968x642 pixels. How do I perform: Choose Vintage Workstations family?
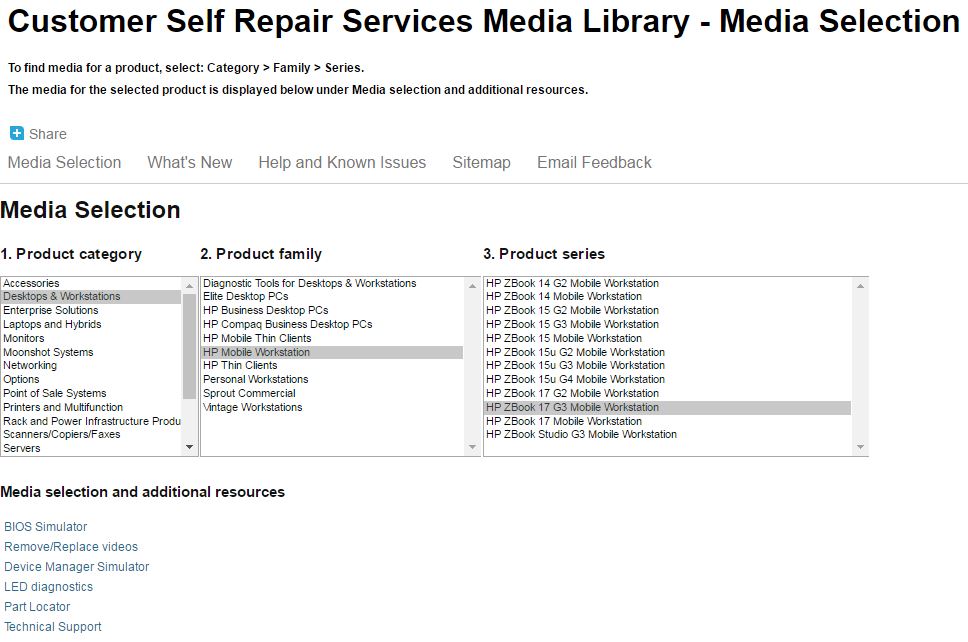pyautogui.click(x=332, y=407)
